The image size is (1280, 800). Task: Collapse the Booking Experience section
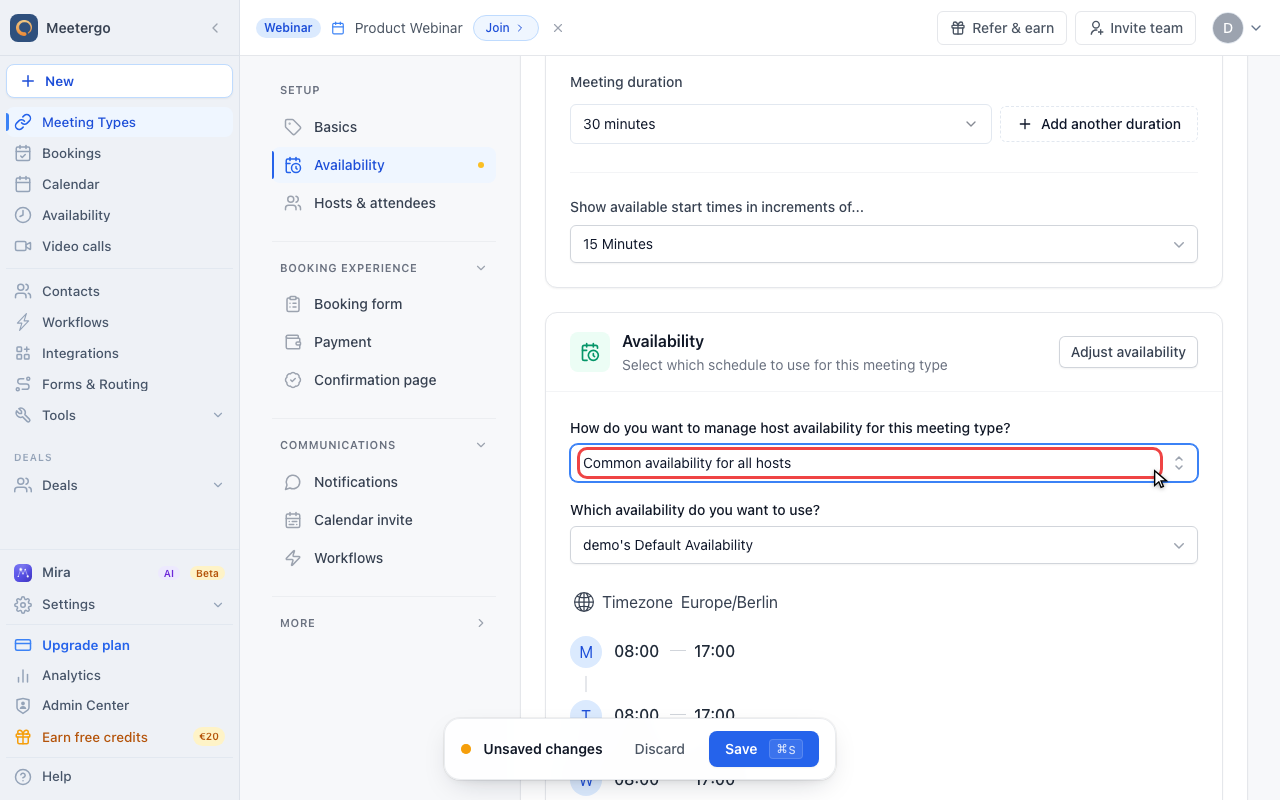coord(481,268)
